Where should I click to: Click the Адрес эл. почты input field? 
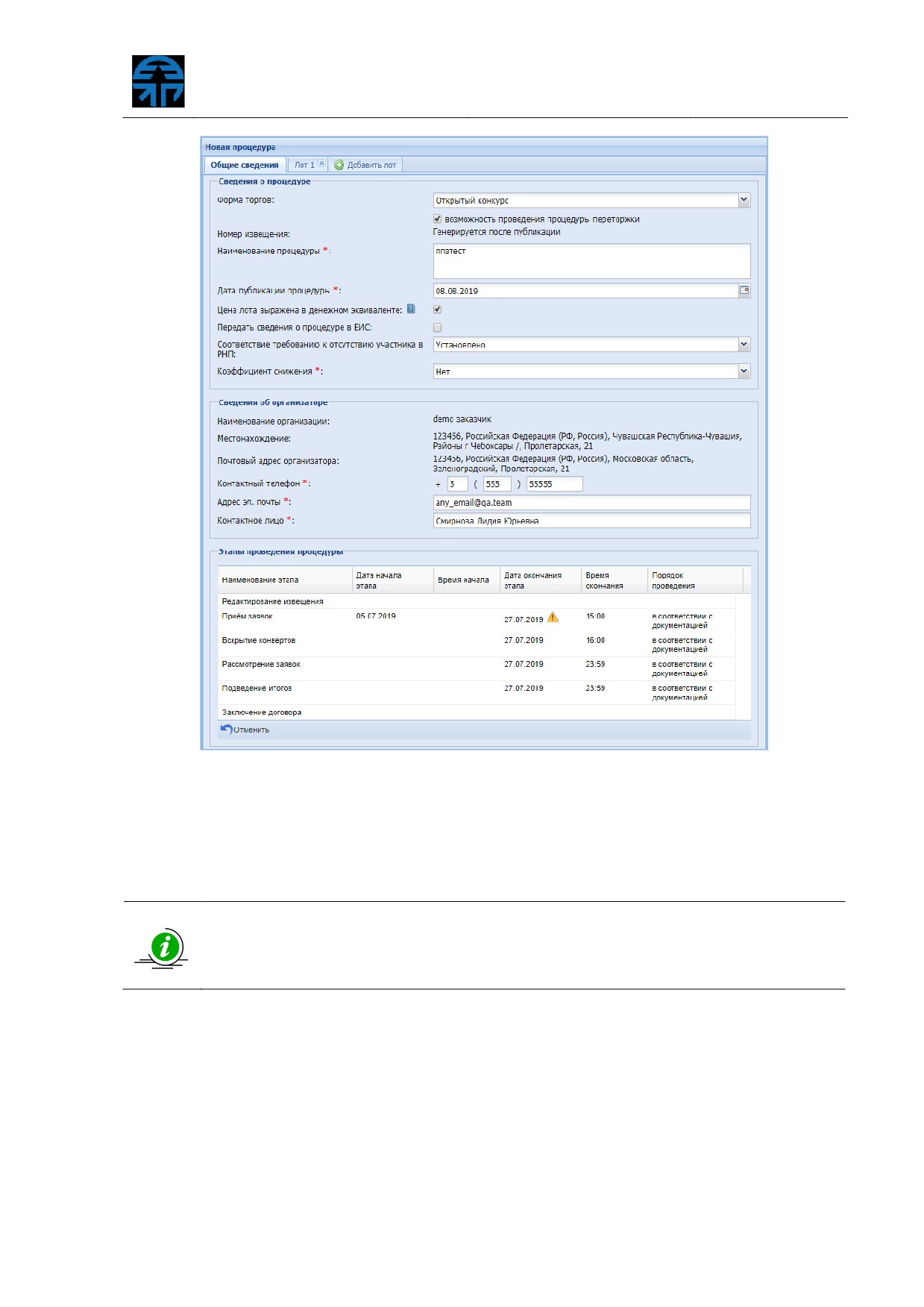(x=591, y=502)
